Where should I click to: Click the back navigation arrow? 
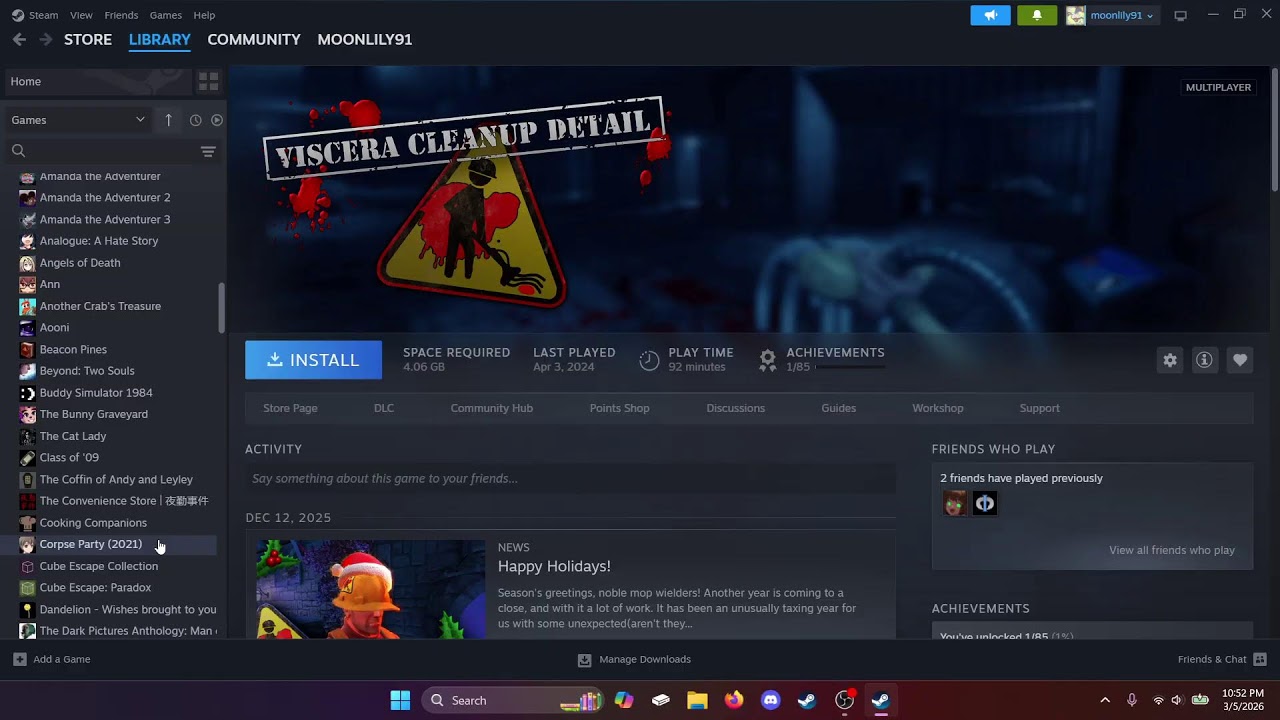click(x=19, y=39)
